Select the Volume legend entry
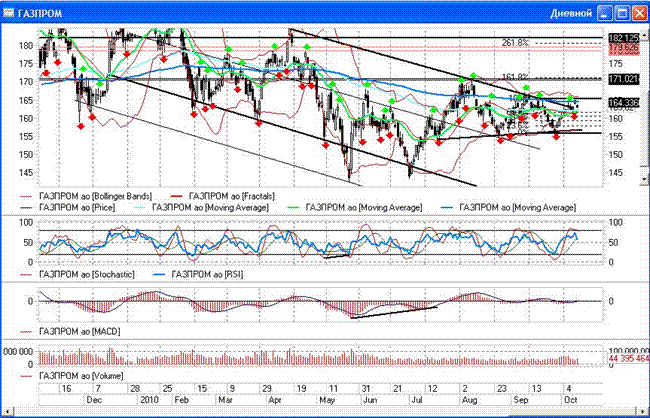 coord(72,376)
